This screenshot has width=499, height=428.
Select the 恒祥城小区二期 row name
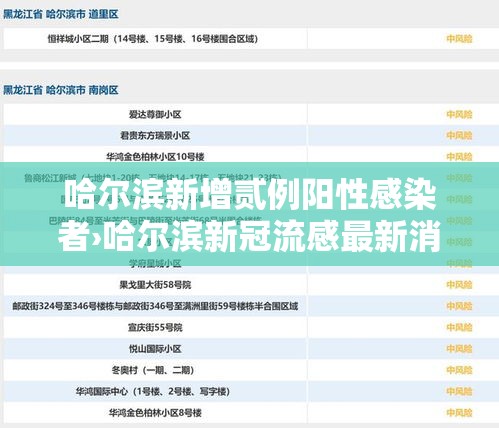click(153, 39)
